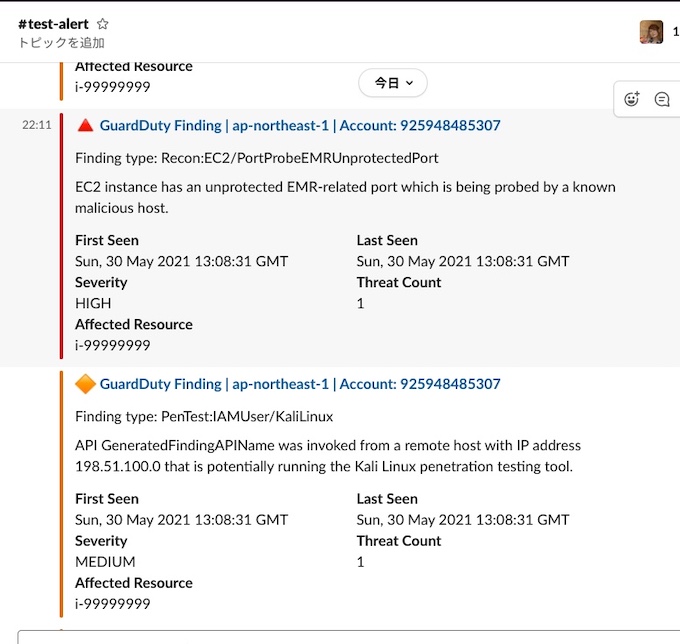The image size is (680, 644).
Task: Click i-99999999 in the topmost partial message
Action: pyautogui.click(x=113, y=87)
